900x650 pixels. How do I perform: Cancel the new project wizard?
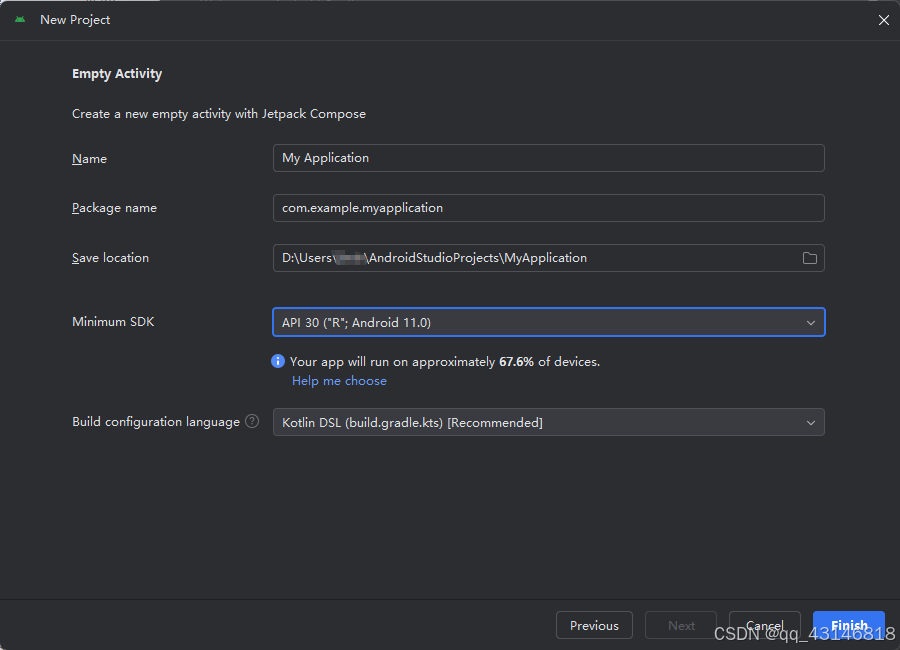pyautogui.click(x=764, y=625)
